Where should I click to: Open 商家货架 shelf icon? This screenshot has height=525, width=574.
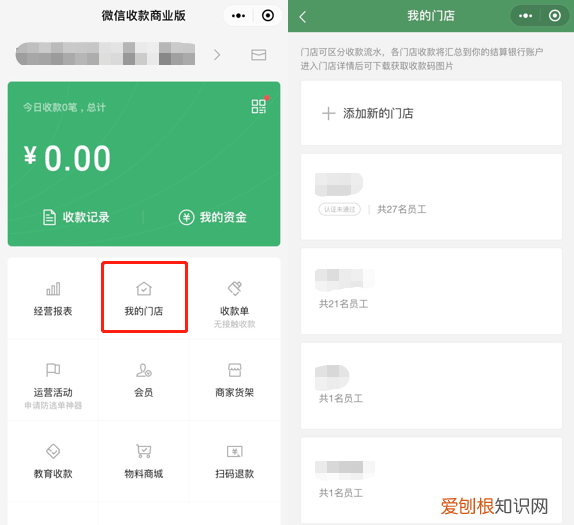point(235,370)
